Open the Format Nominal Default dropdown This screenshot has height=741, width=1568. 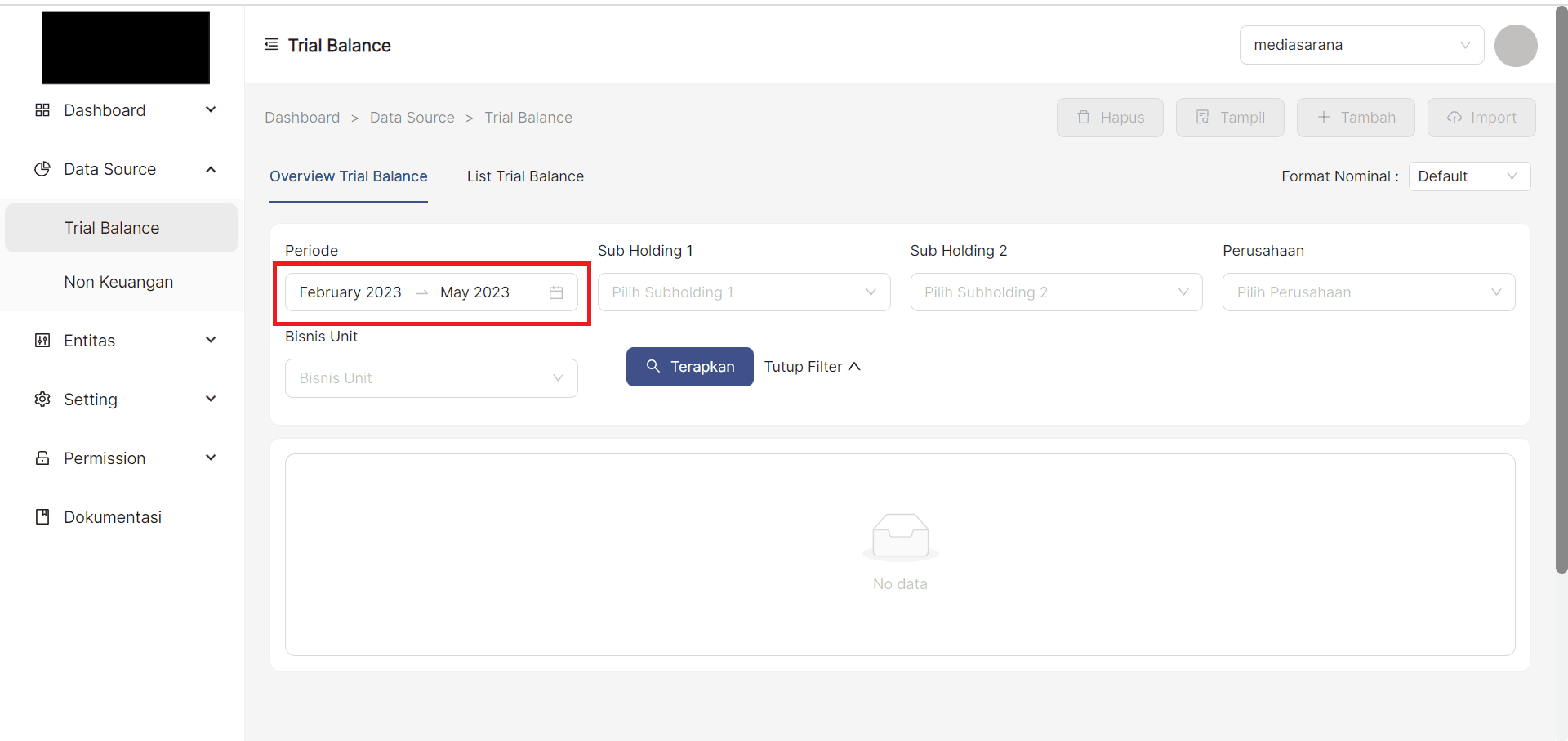[x=1468, y=176]
